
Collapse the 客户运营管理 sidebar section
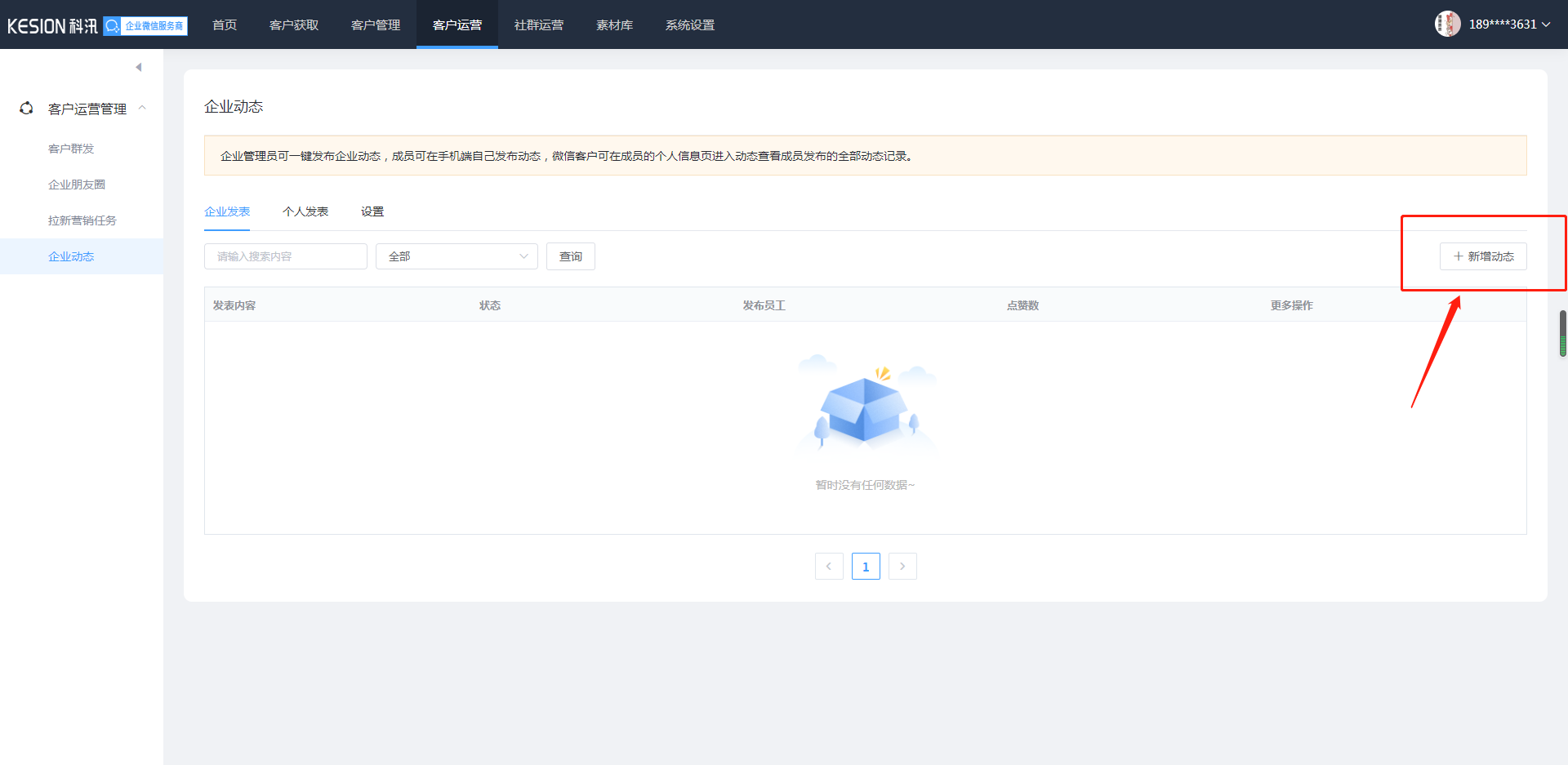tap(142, 109)
